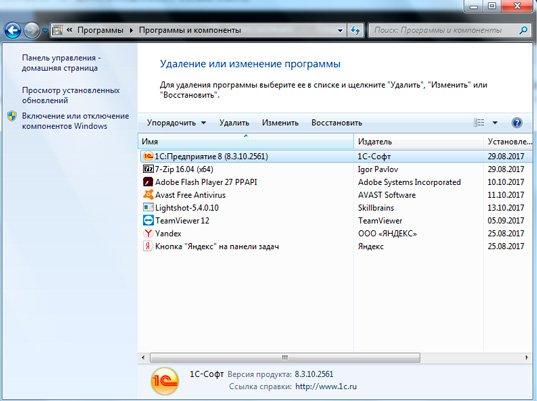Click publisher AVAST Software cell
Screen dimensions: 537x401
pyautogui.click(x=387, y=195)
